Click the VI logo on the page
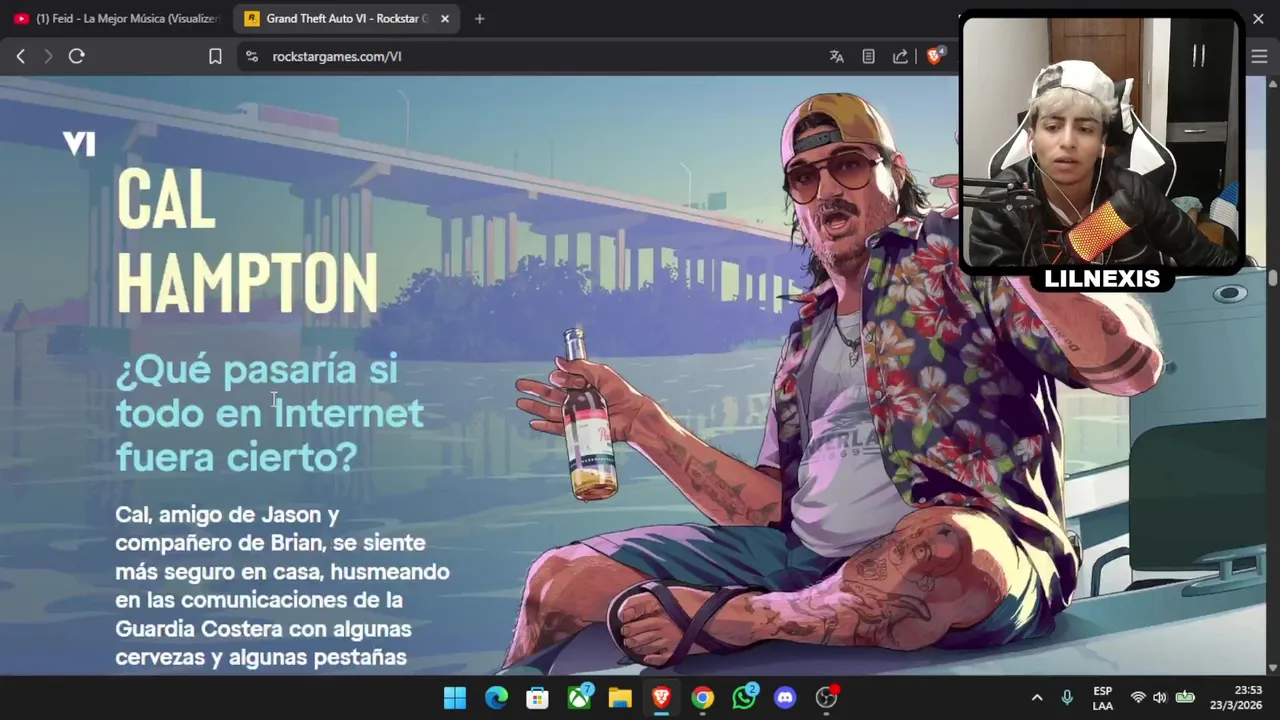Viewport: 1280px width, 720px height. (79, 144)
